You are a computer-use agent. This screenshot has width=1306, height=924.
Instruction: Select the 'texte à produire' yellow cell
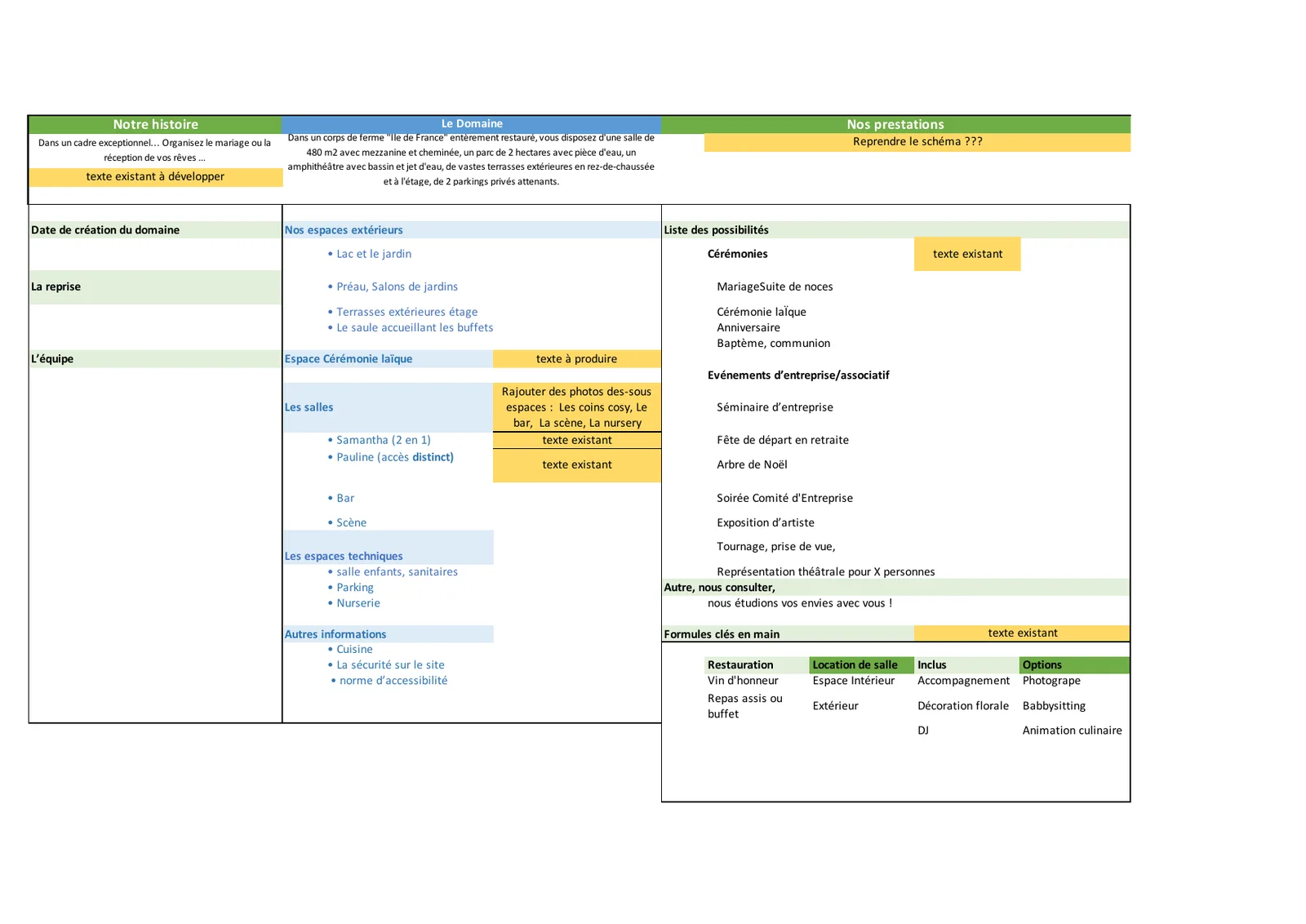click(577, 359)
